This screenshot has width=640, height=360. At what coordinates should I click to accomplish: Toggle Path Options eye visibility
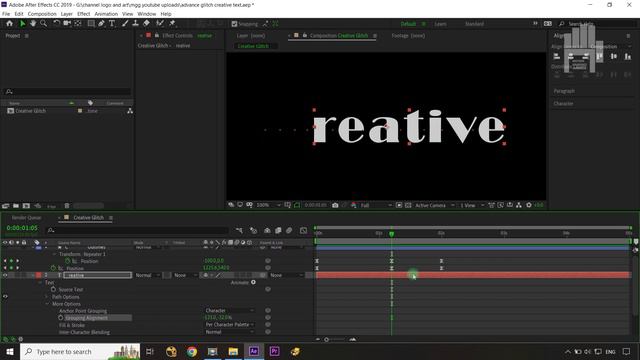click(5, 297)
